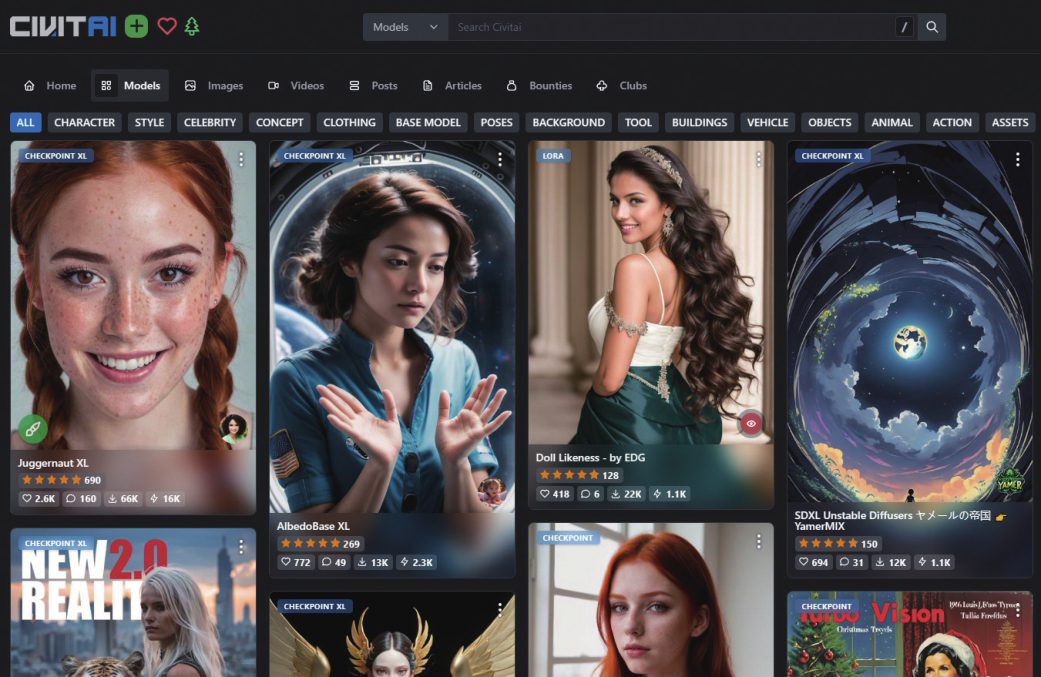Open the AlbedoBase XL model title

click(313, 526)
